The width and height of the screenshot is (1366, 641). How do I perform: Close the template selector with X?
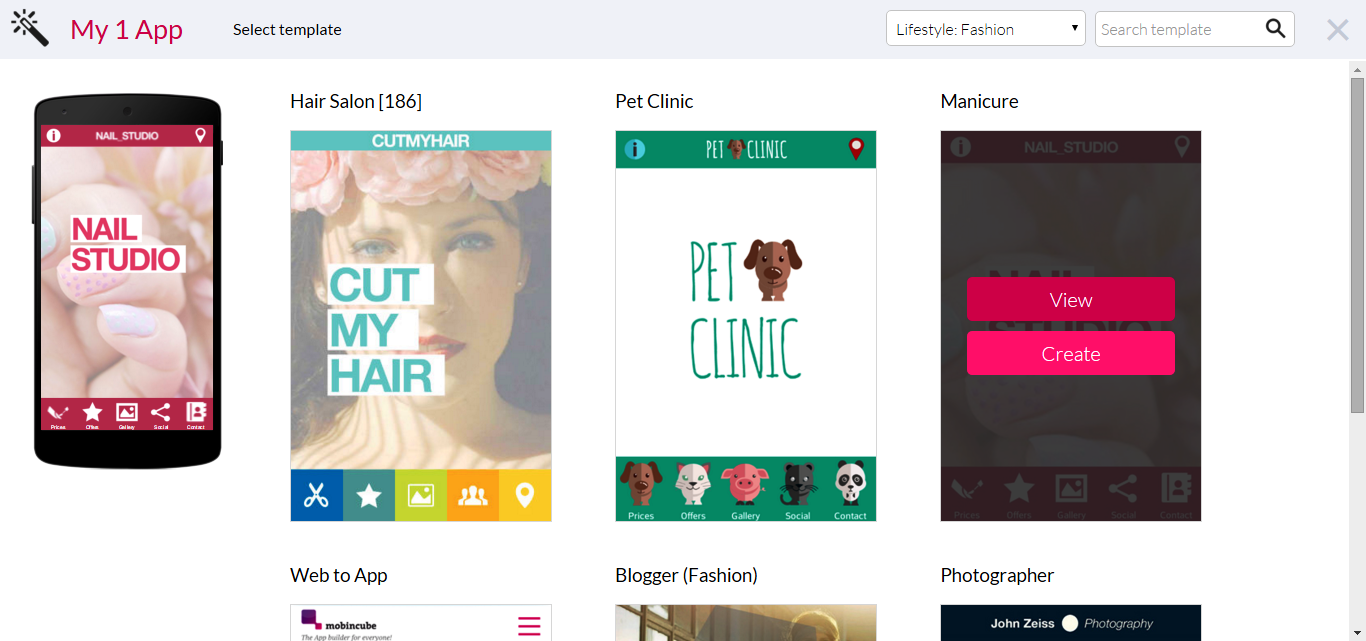point(1337,30)
